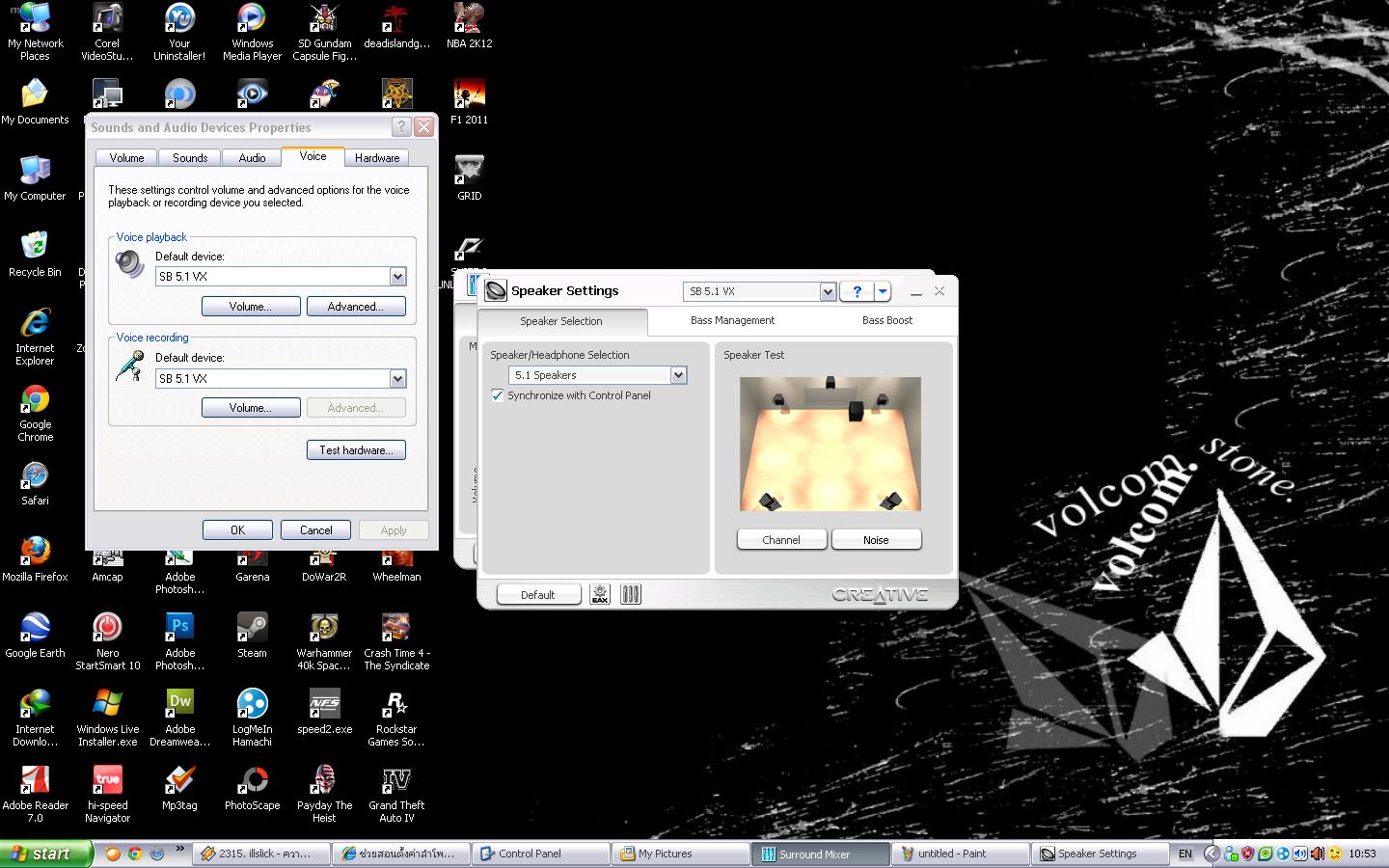Click Voice playback Advanced button

(356, 307)
